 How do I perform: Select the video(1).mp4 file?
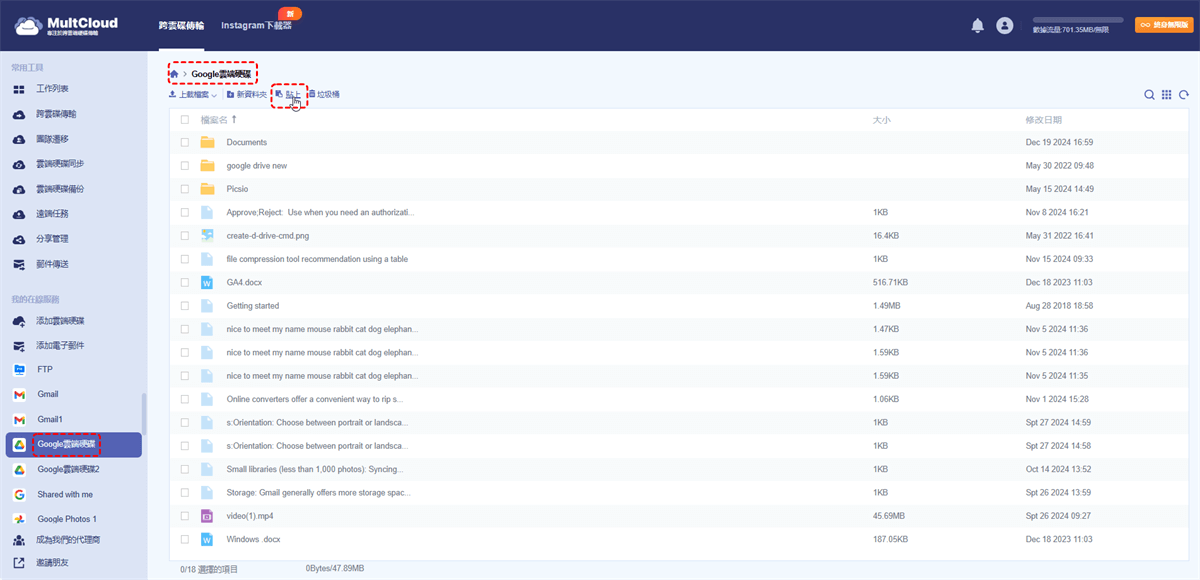(x=250, y=516)
